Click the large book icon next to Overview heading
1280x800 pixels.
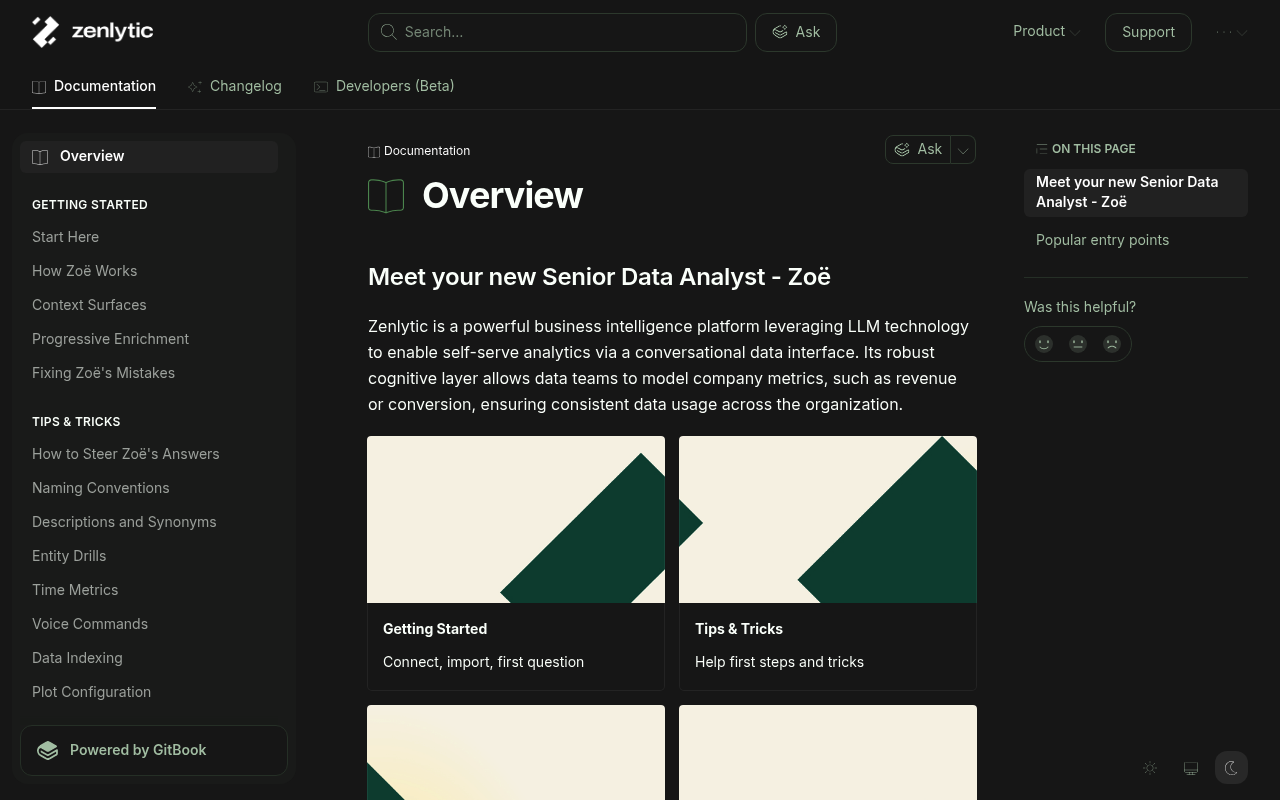pos(386,196)
